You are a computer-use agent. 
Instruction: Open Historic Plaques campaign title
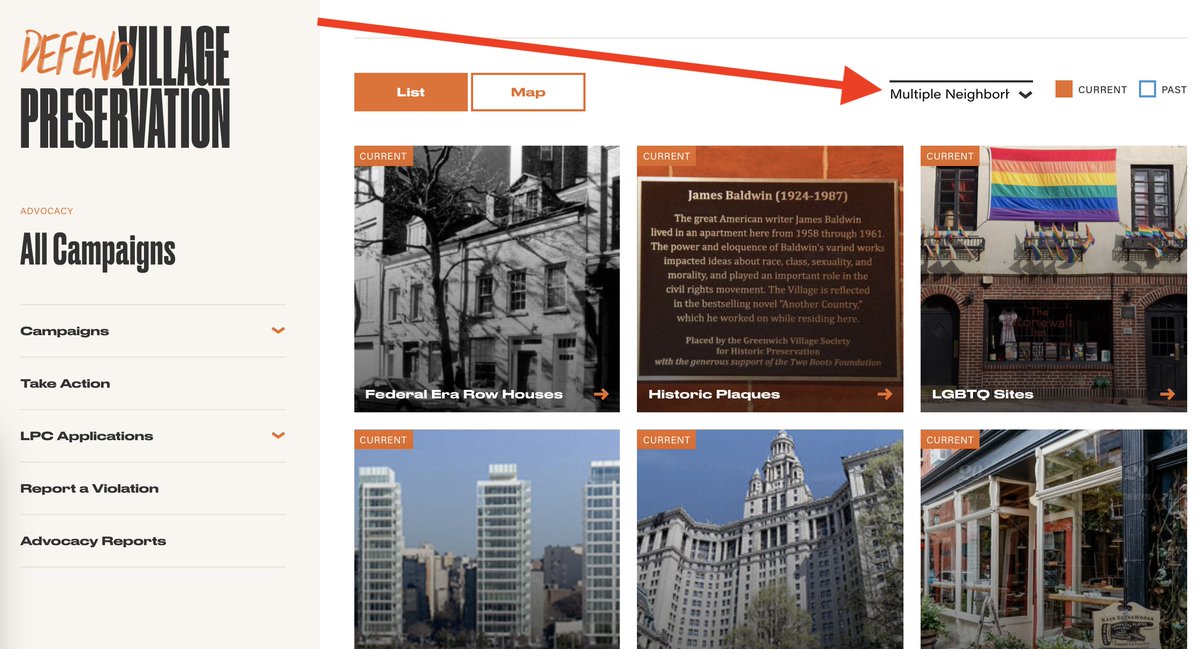click(714, 394)
